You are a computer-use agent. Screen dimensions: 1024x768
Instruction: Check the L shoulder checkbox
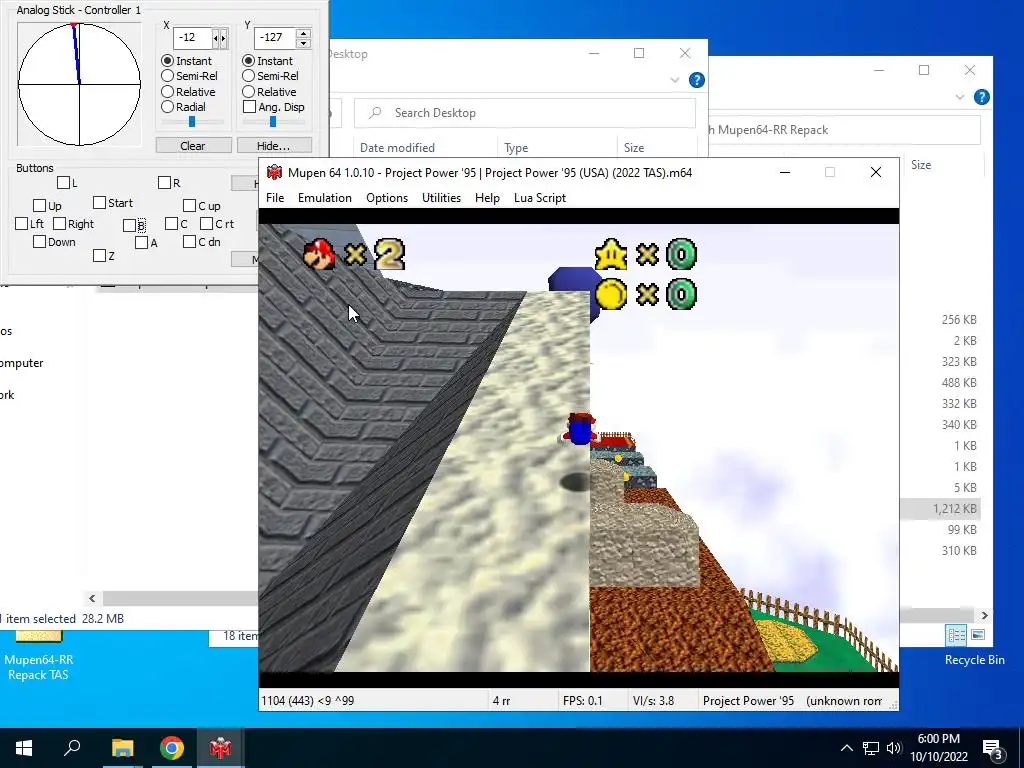[63, 183]
